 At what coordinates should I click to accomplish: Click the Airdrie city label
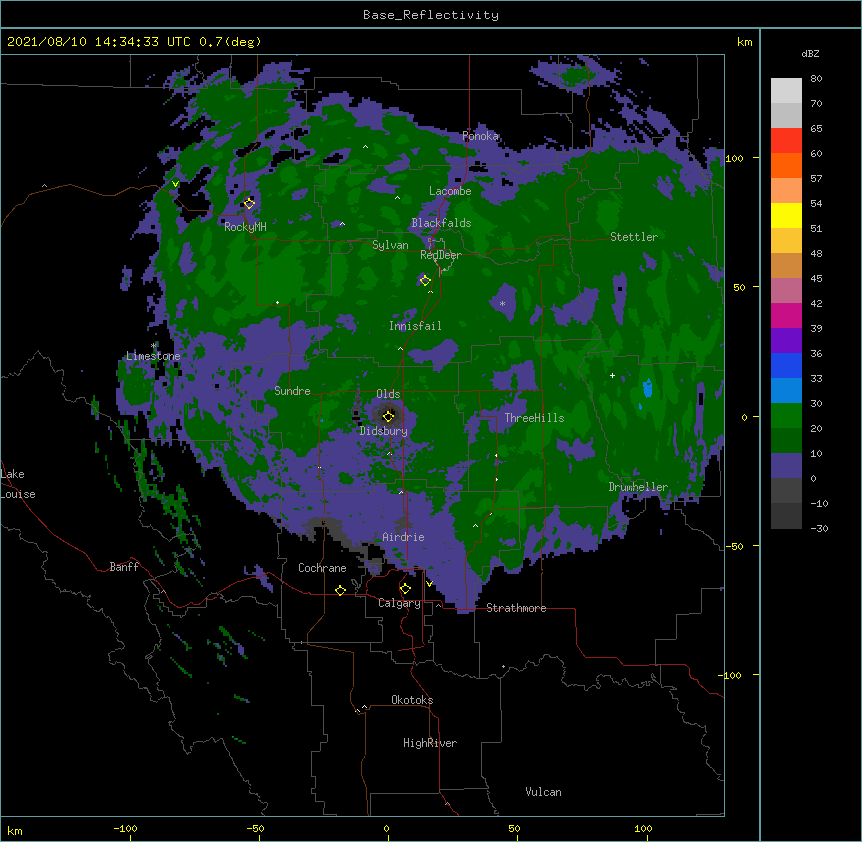(x=404, y=537)
